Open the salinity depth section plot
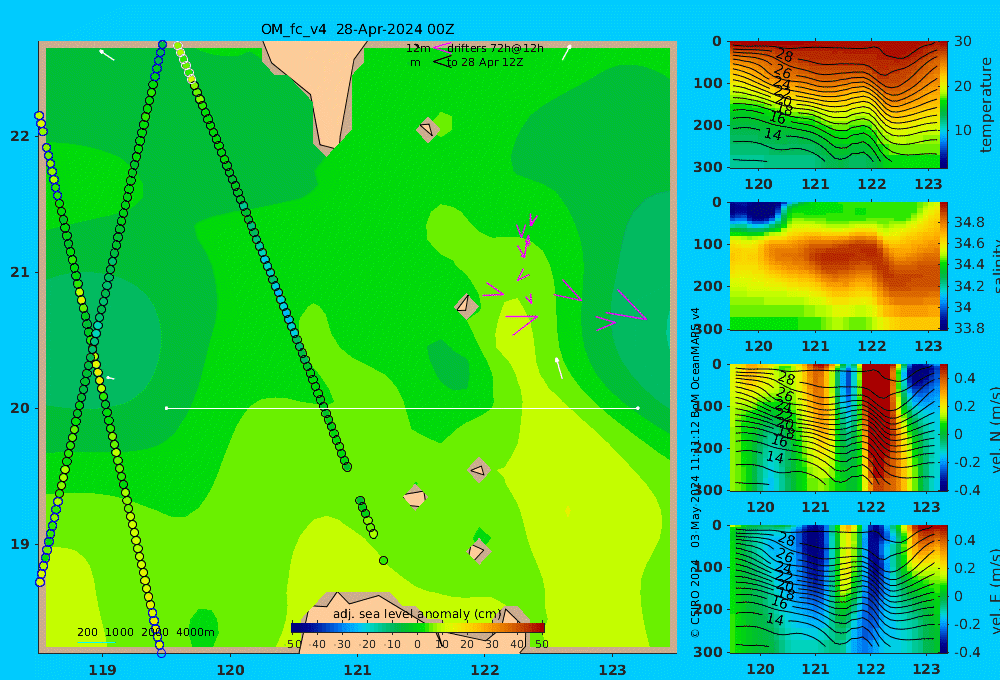The height and width of the screenshot is (680, 1000). point(834,266)
